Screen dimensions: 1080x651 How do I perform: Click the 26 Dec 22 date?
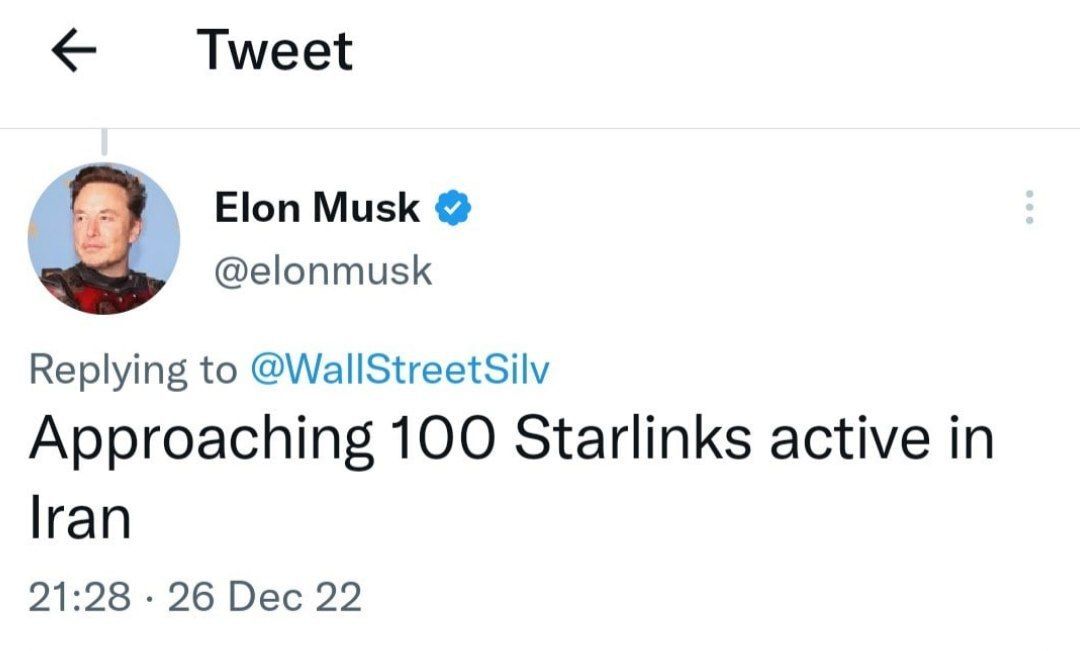coord(265,597)
